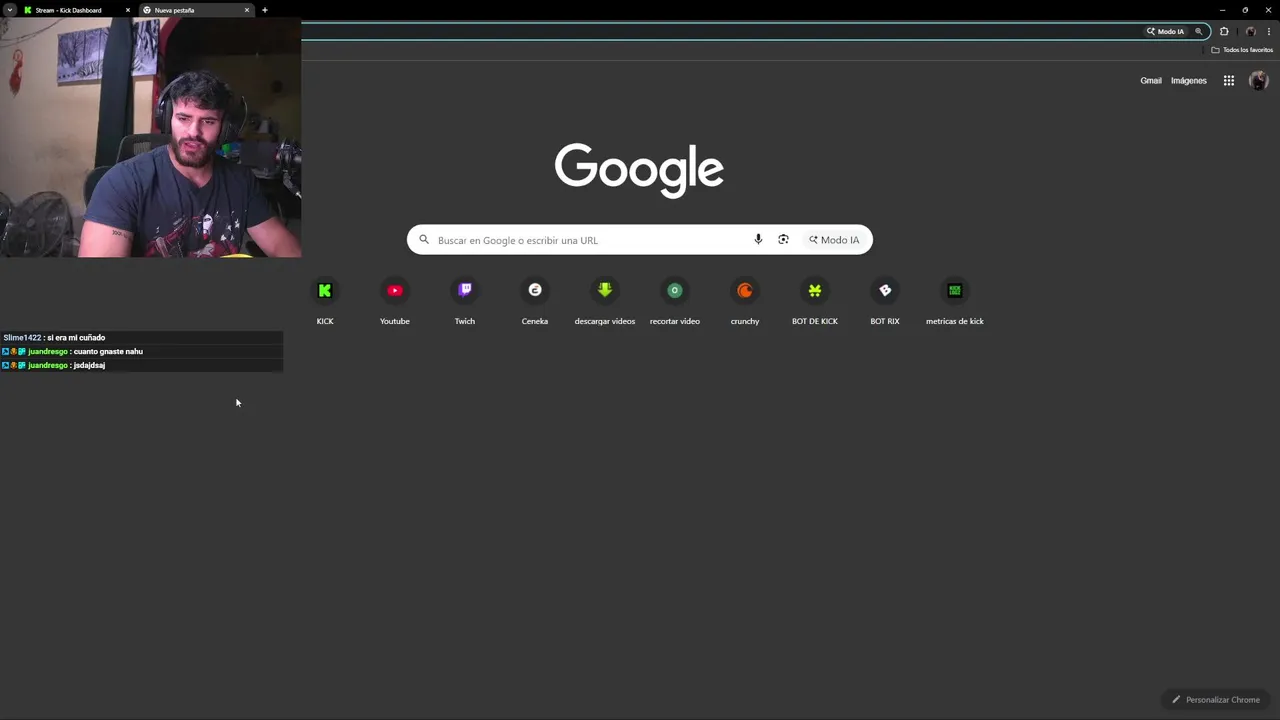Open the crunchy shortcut
This screenshot has height=720, width=1280.
click(745, 302)
